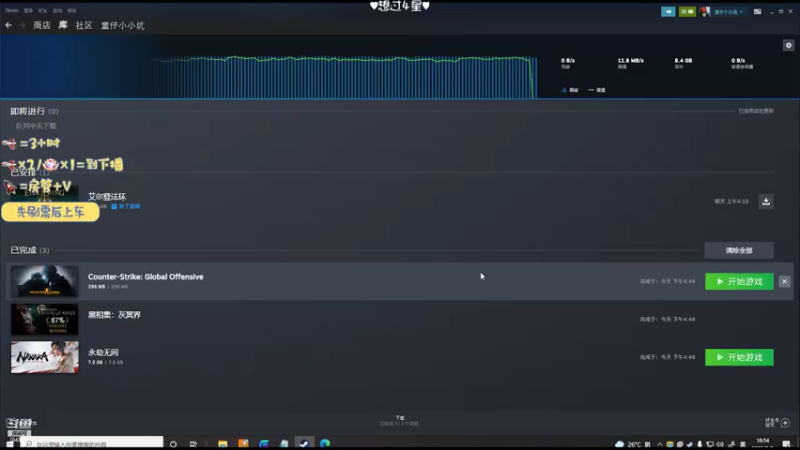Open downloads status at bottom center
800x450 pixels.
pos(399,420)
